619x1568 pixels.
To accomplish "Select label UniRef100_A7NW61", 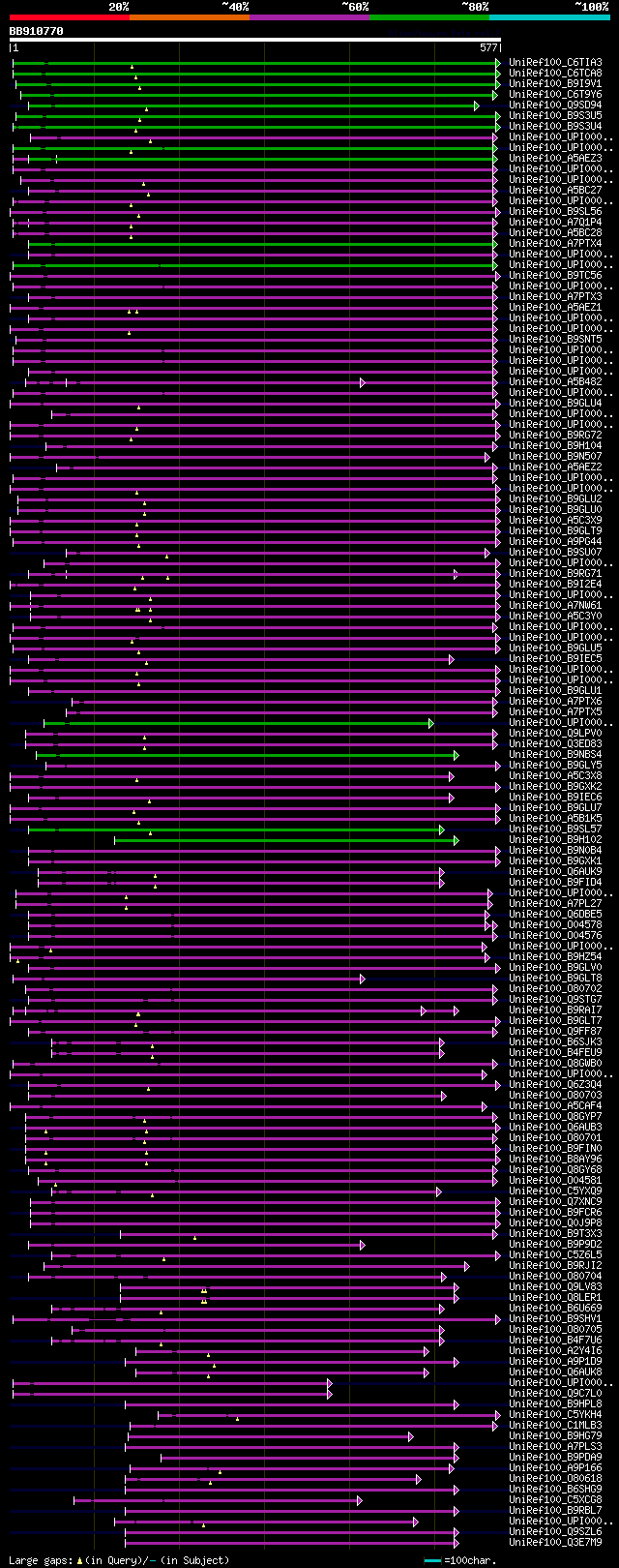I will tap(555, 606).
